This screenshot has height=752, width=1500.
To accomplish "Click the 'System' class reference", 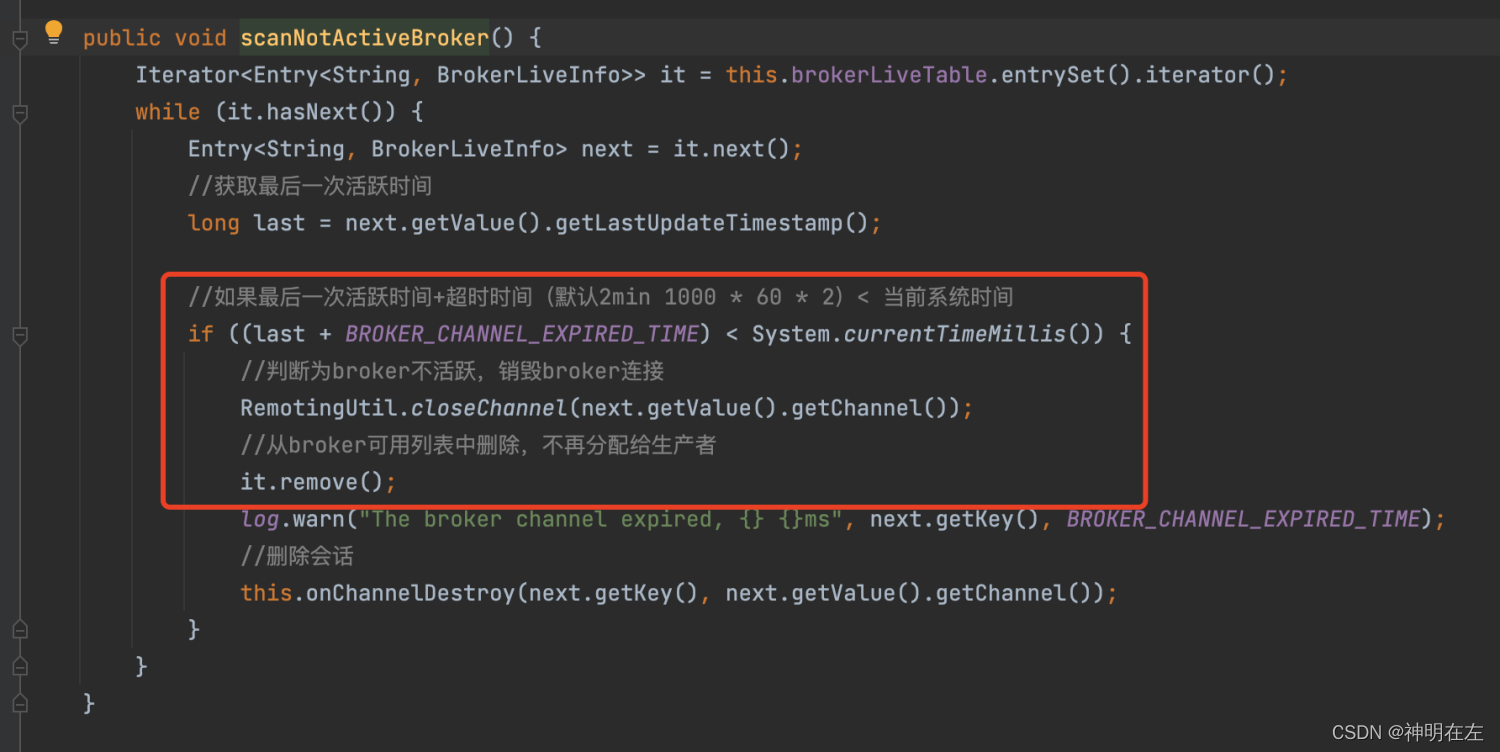I will pos(791,334).
